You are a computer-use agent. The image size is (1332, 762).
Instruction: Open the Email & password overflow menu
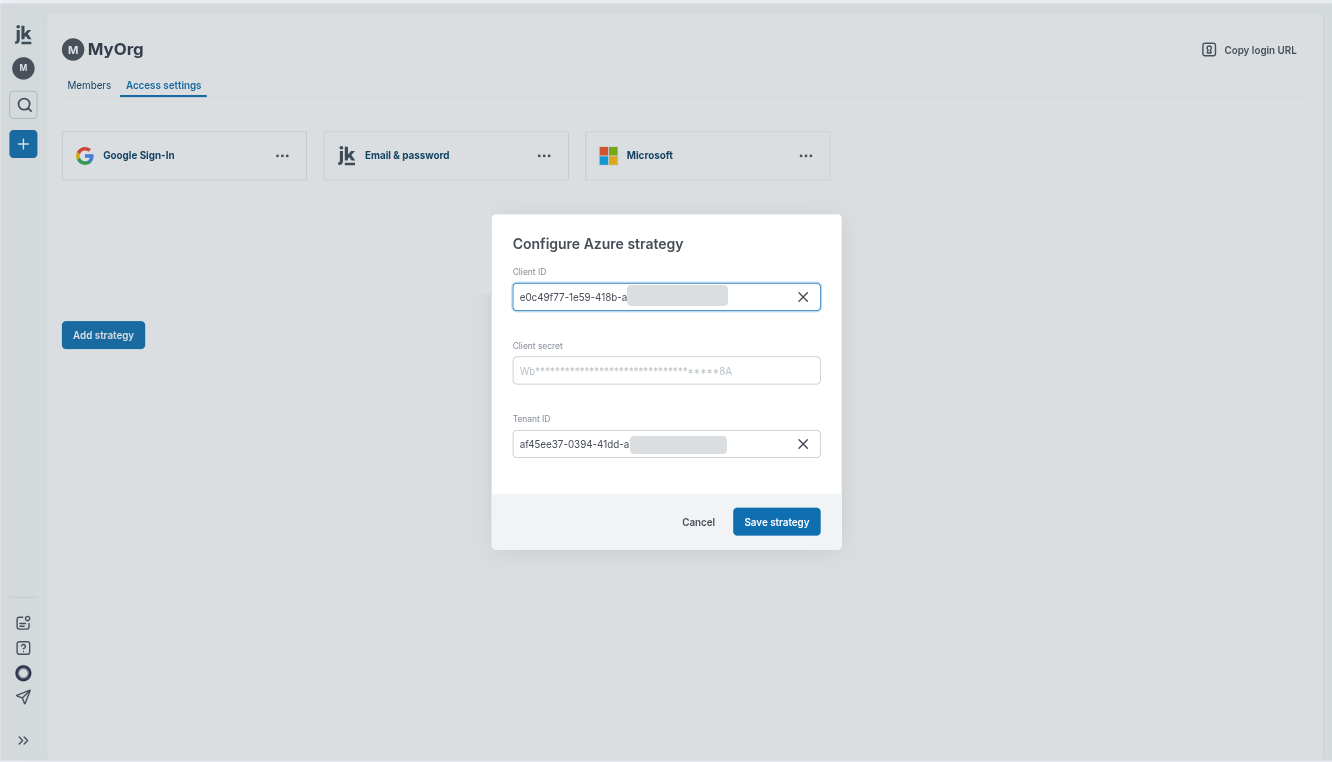(x=544, y=155)
